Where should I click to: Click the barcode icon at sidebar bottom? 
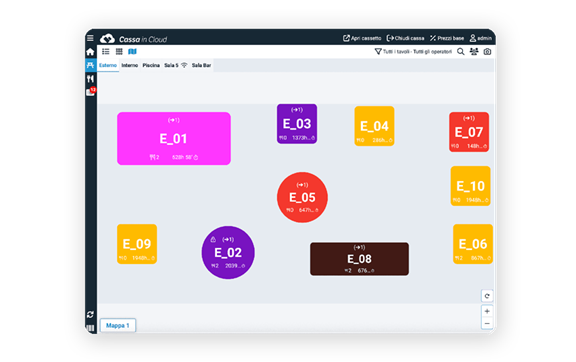pos(90,328)
